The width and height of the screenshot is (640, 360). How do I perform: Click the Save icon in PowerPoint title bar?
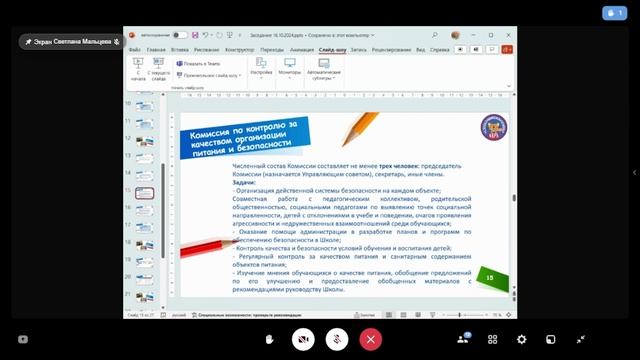pos(195,35)
